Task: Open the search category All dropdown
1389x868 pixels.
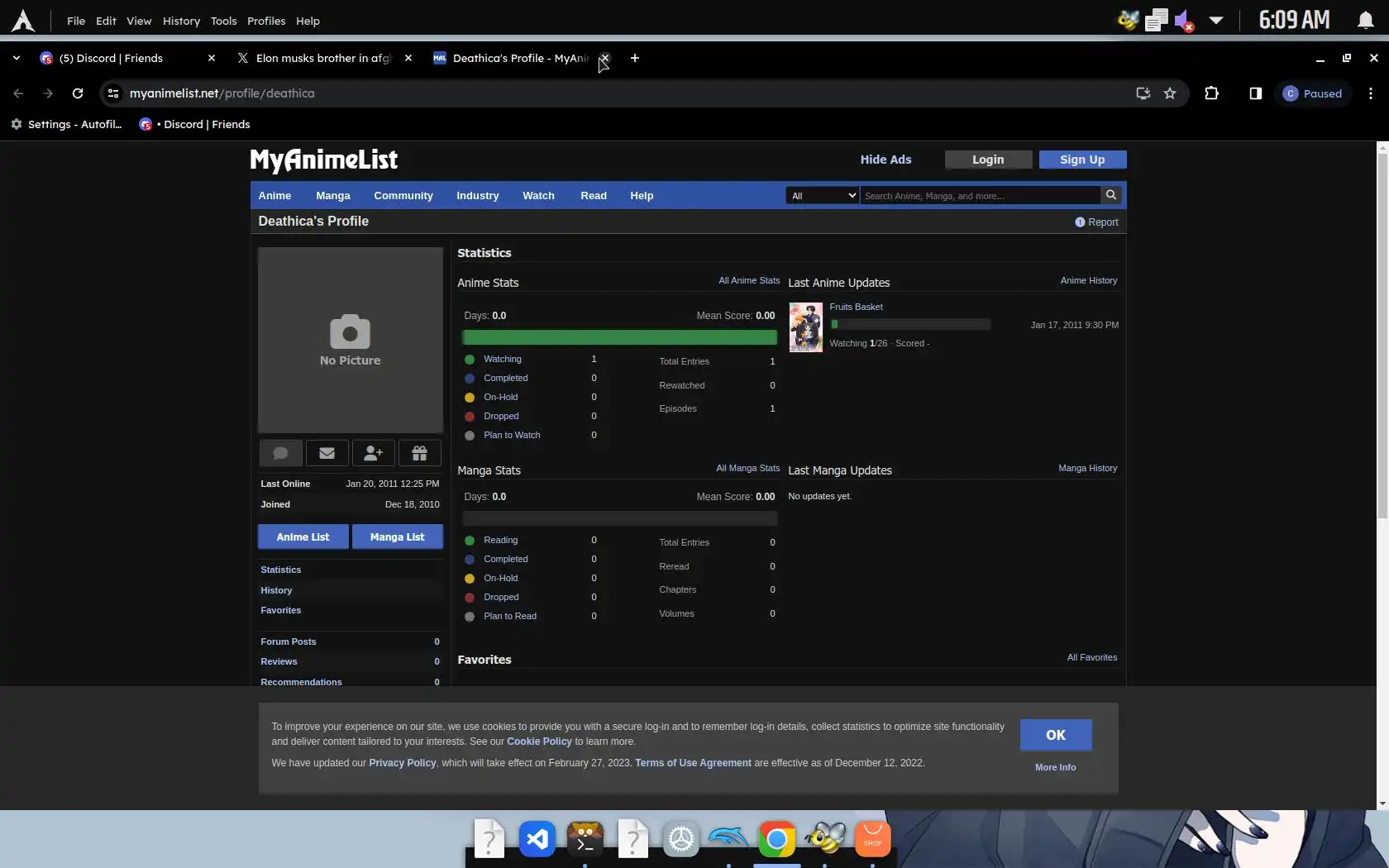Action: pyautogui.click(x=823, y=195)
